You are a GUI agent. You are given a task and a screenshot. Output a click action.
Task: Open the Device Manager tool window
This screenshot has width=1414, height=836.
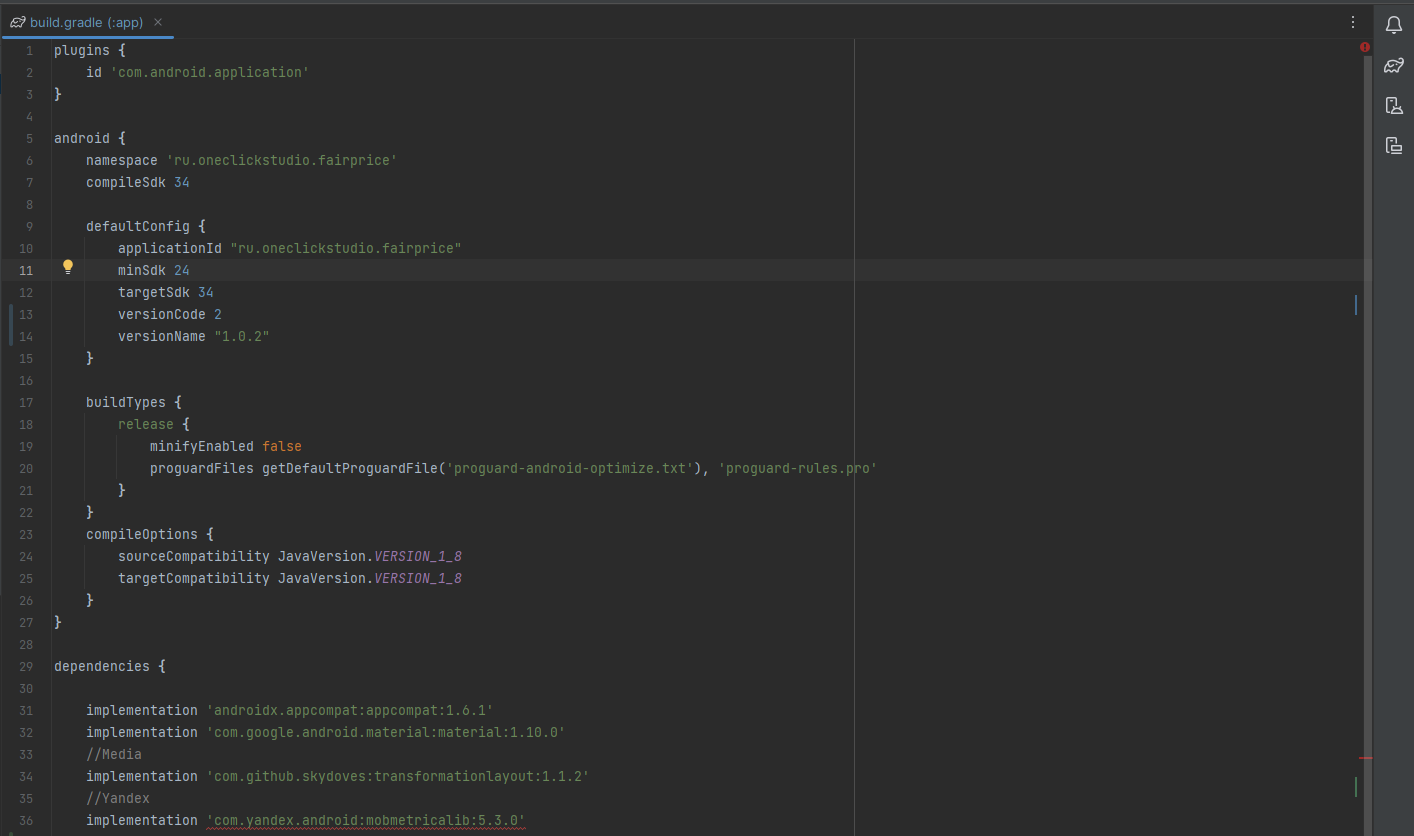(1394, 105)
